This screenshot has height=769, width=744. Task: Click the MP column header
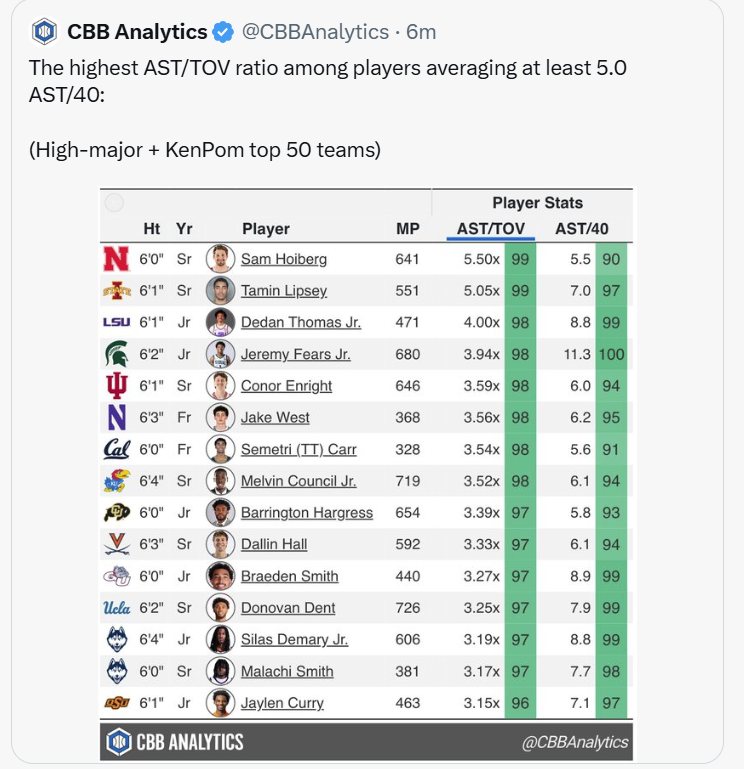408,229
